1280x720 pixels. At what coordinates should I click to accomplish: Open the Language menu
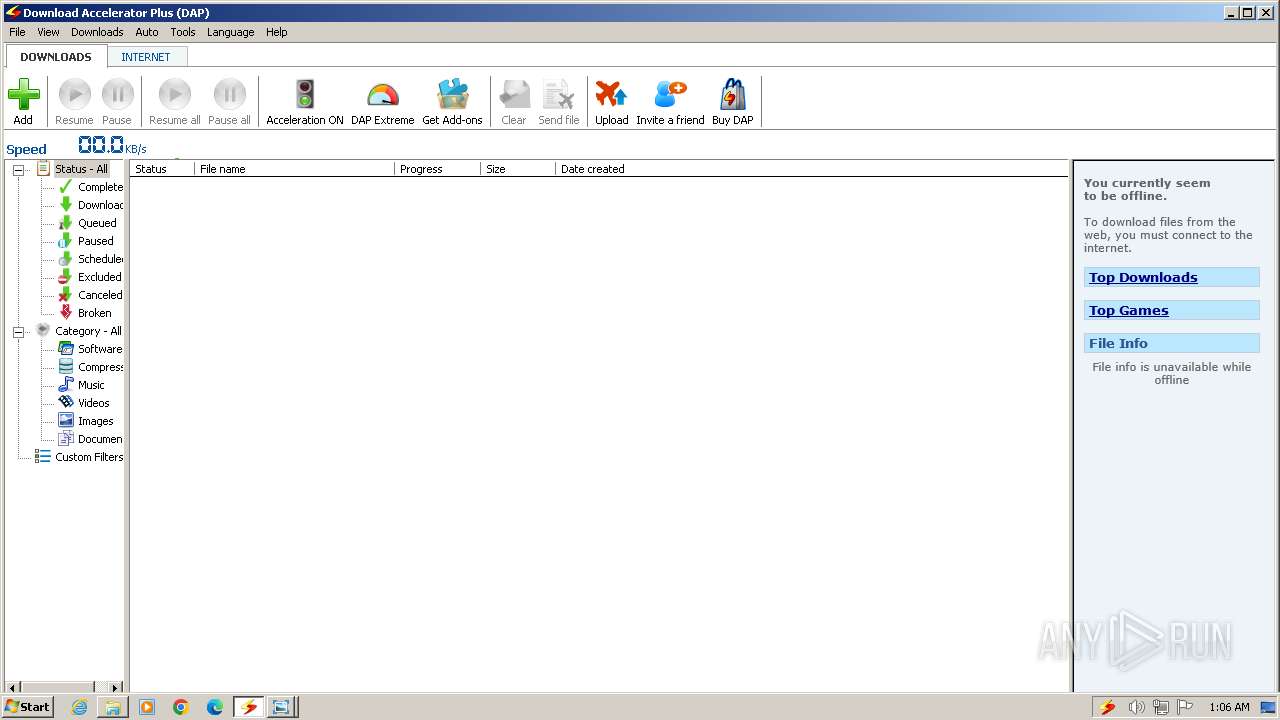(x=230, y=32)
